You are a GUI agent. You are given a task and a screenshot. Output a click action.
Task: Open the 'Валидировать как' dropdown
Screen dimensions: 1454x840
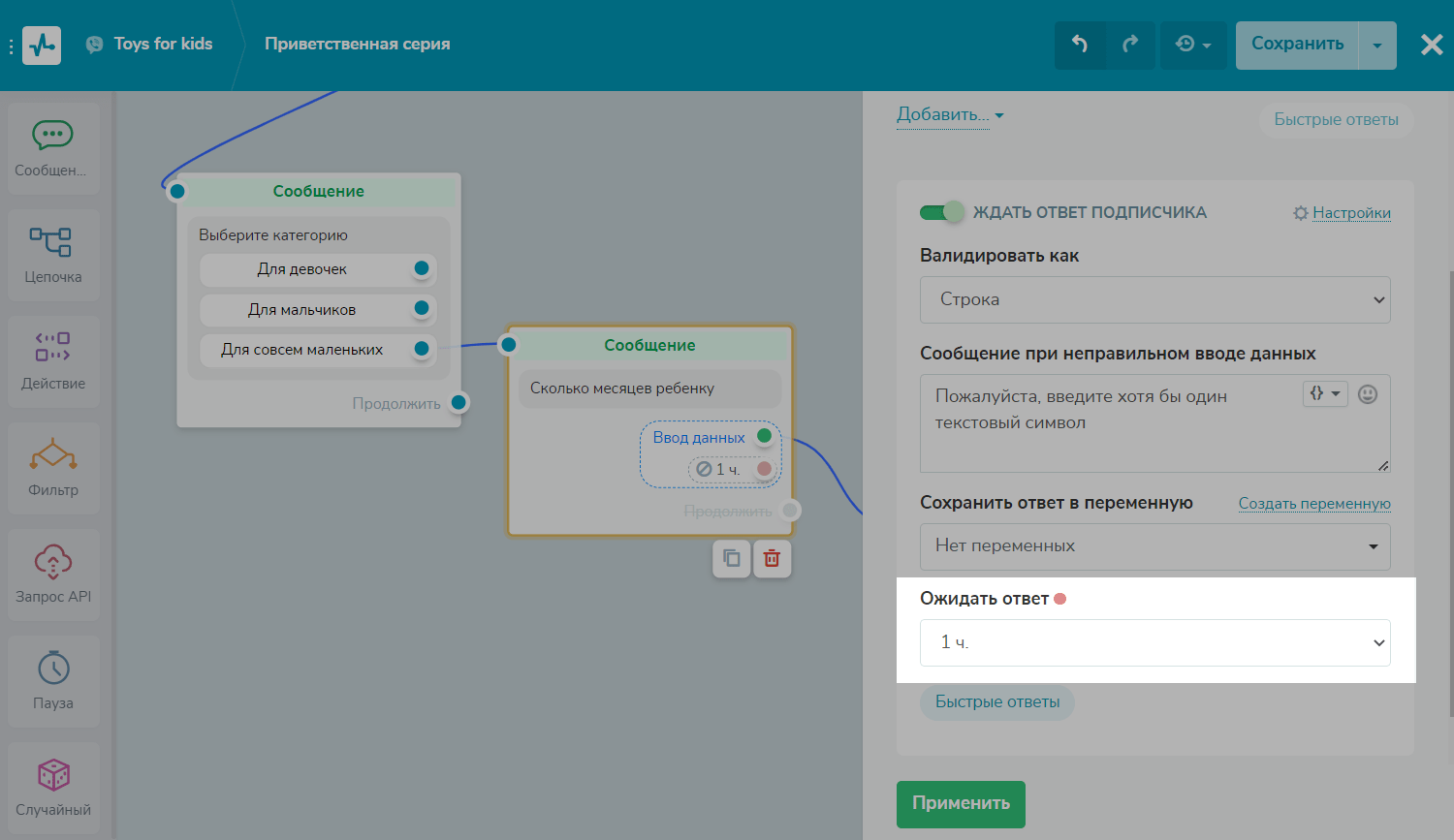[x=1154, y=299]
